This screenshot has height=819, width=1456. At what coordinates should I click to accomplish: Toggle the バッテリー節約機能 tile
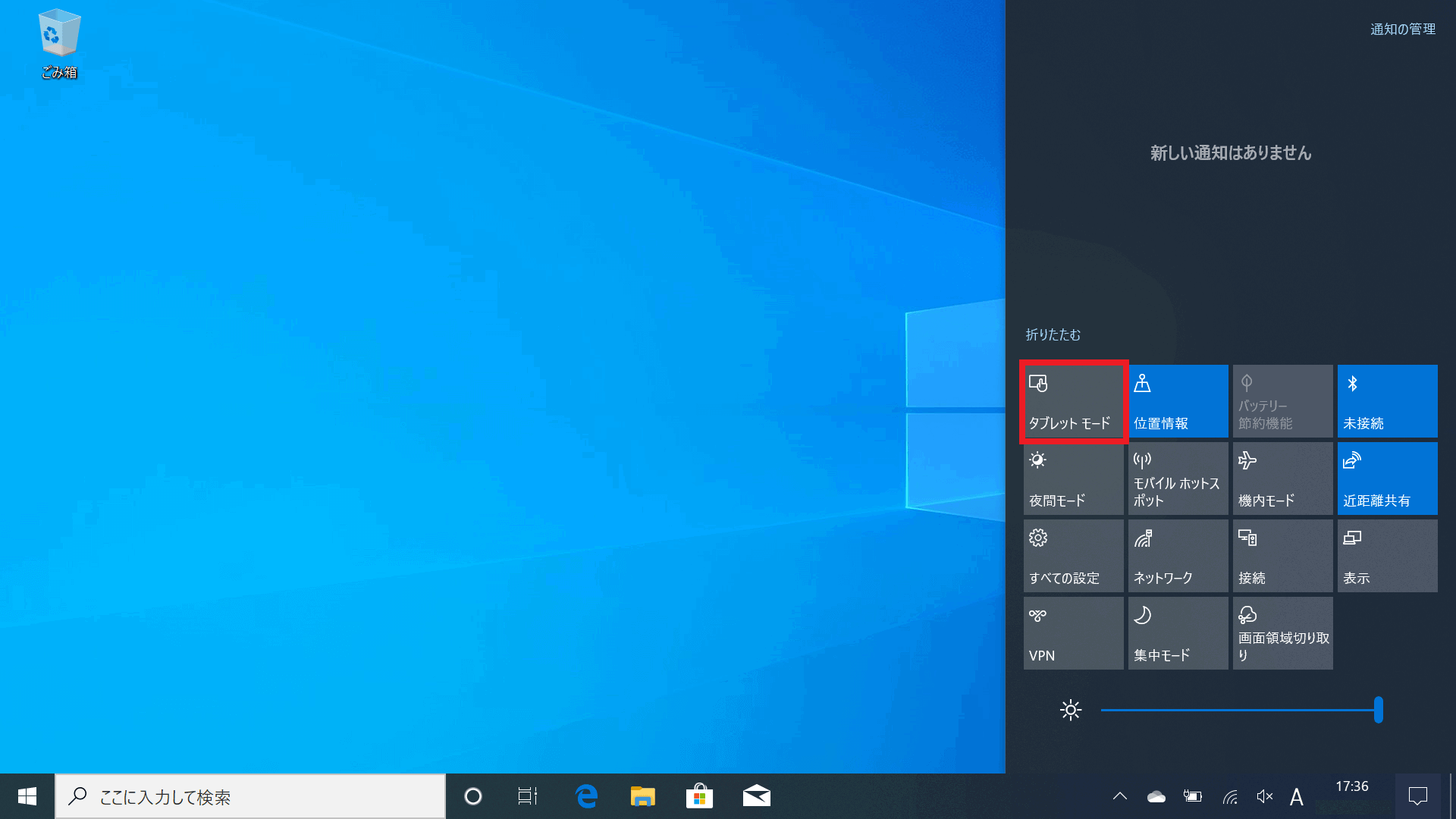pyautogui.click(x=1282, y=401)
